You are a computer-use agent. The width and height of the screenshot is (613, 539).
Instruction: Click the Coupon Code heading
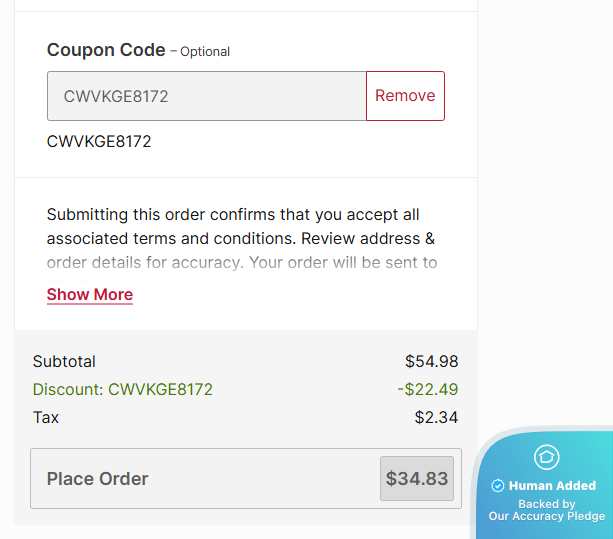(x=106, y=50)
